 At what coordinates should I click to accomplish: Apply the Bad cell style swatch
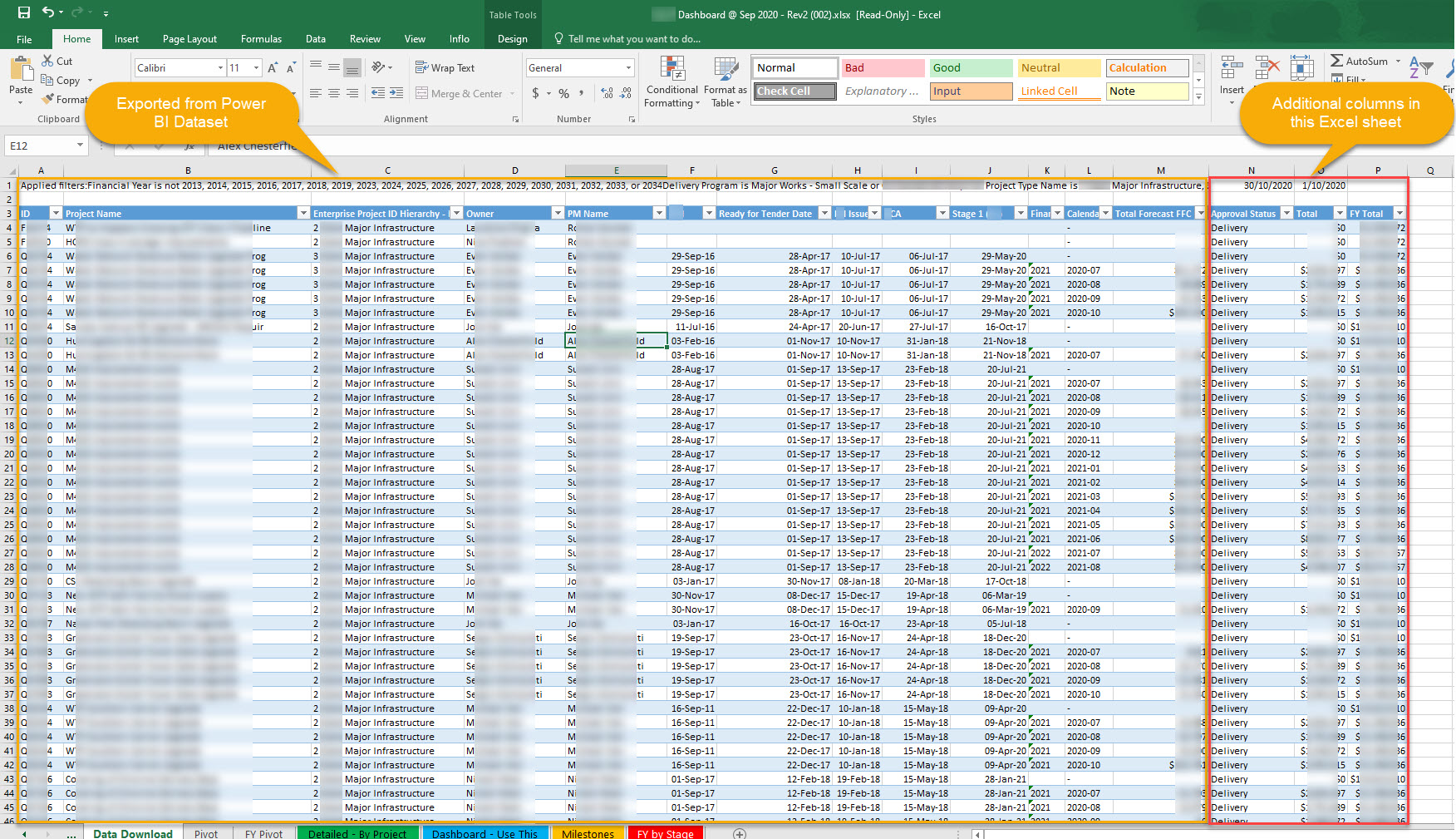pyautogui.click(x=883, y=67)
